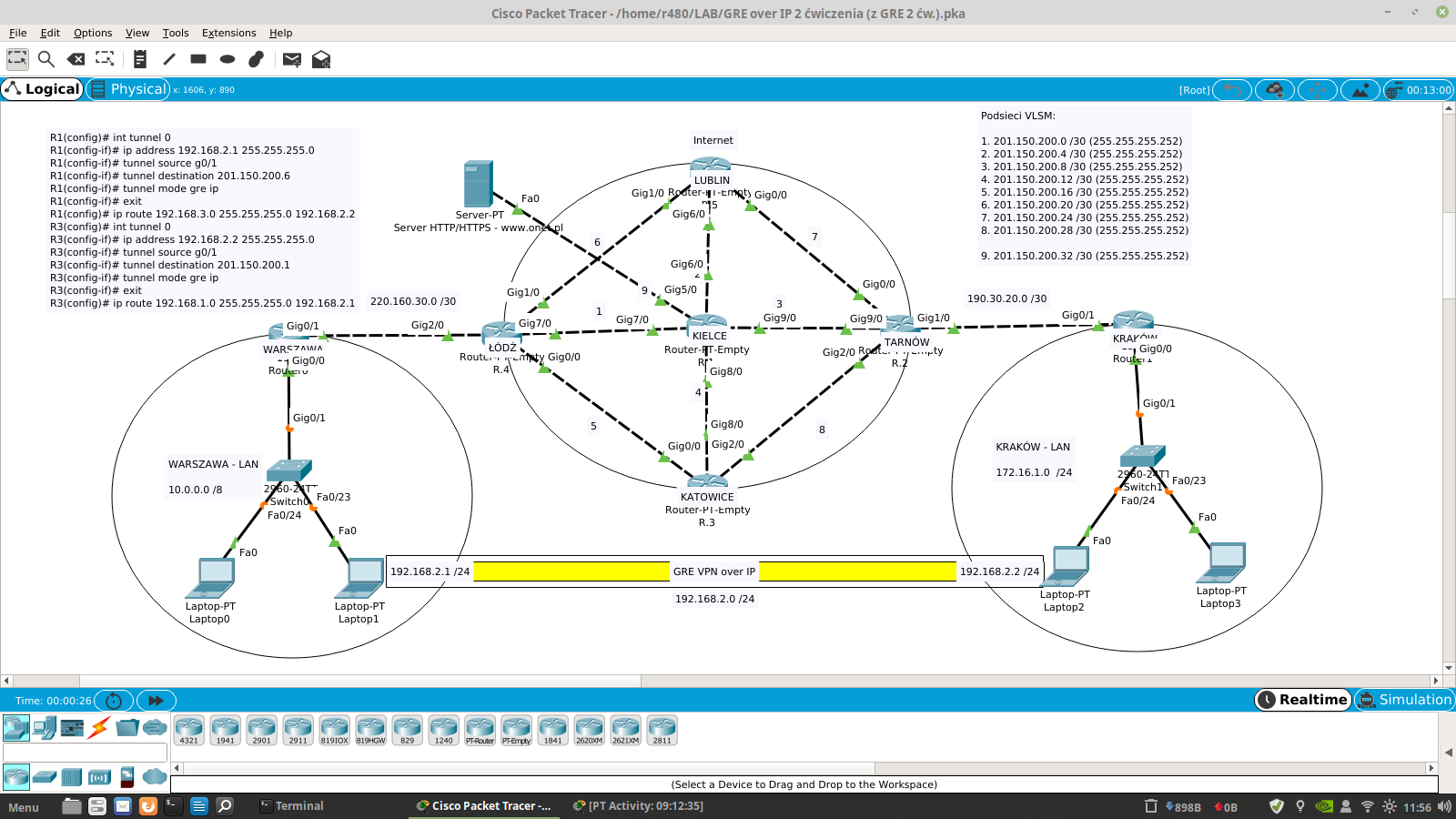Switch to Realtime mode

click(x=1303, y=700)
